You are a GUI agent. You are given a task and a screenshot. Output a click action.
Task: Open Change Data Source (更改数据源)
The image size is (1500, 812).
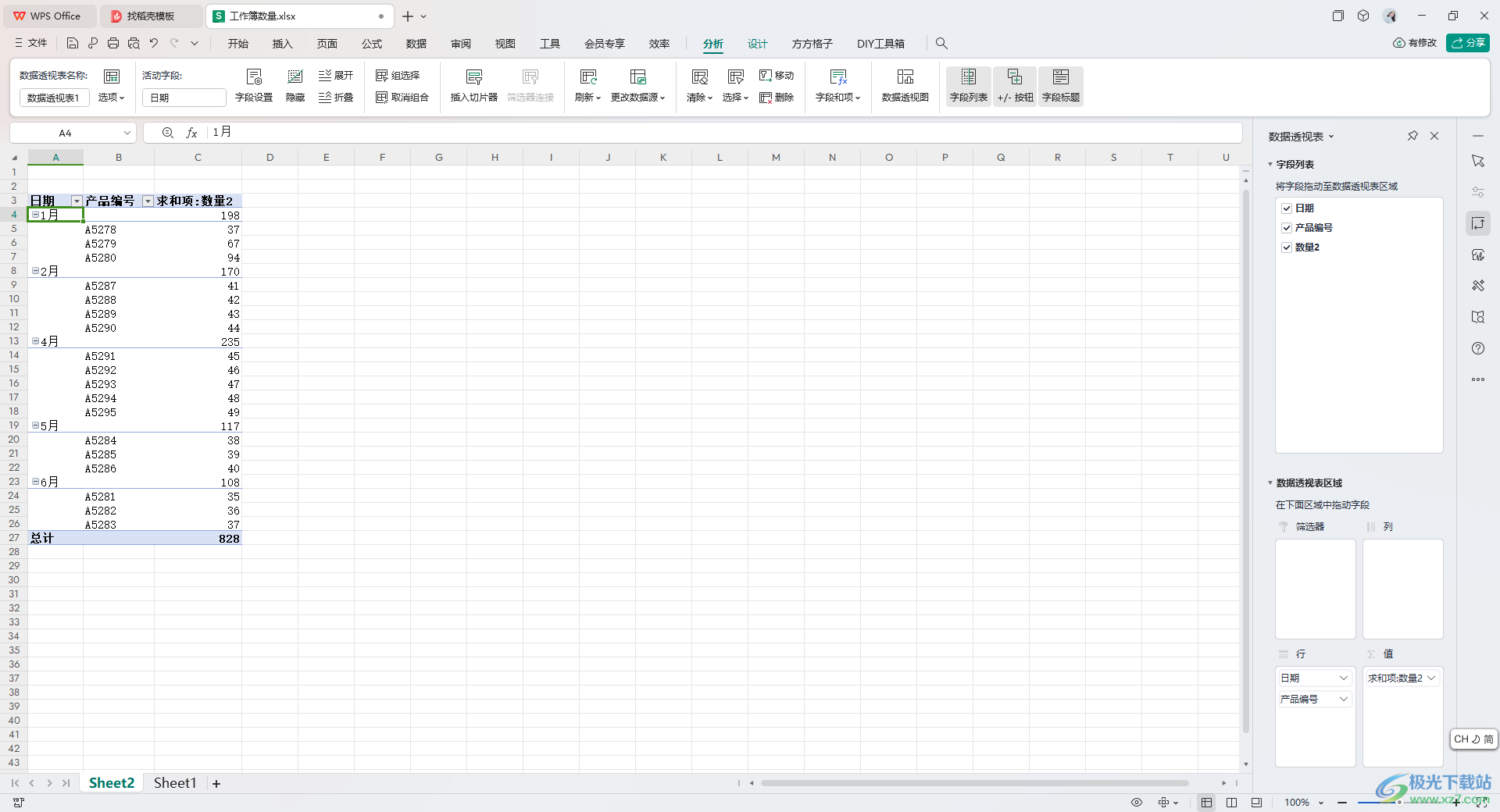pyautogui.click(x=638, y=85)
